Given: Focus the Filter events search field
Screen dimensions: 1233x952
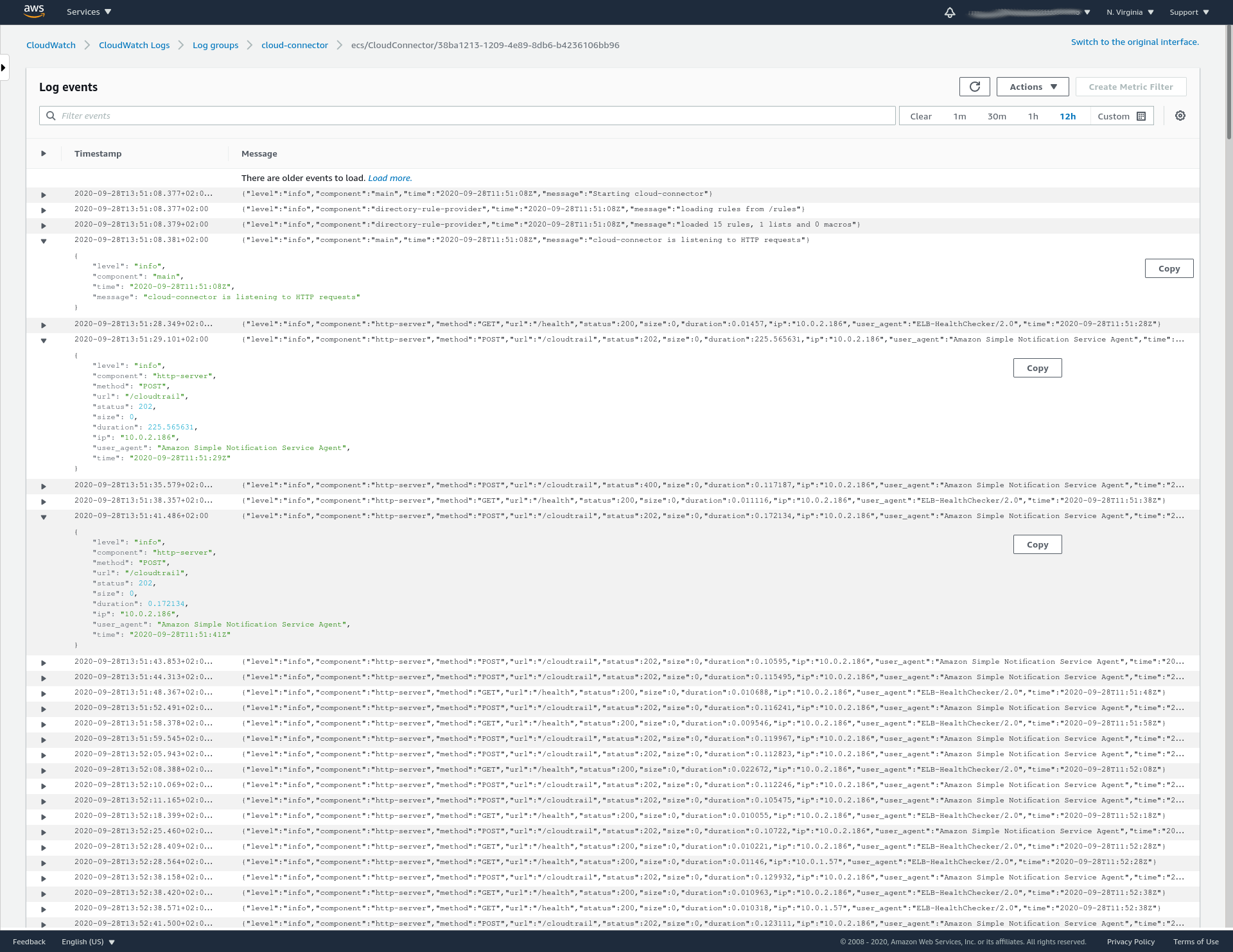Looking at the screenshot, I should pyautogui.click(x=467, y=116).
